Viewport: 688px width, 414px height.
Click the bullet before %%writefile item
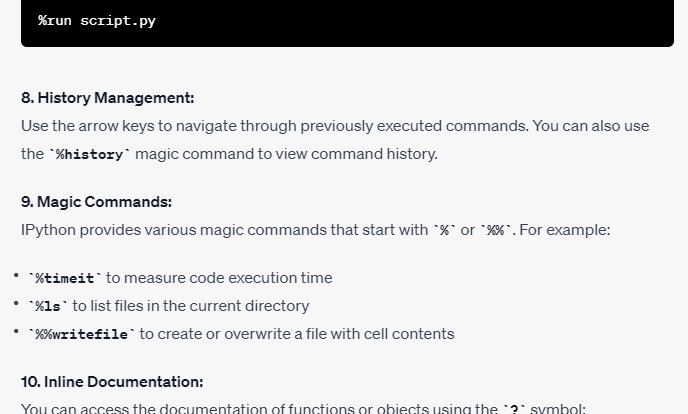[16, 332]
